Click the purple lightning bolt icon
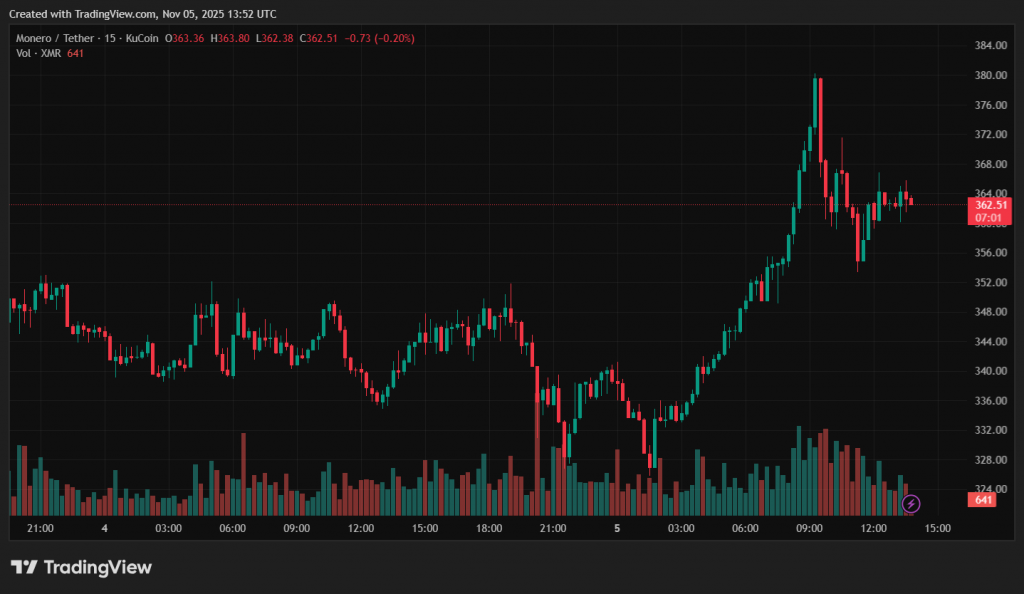The image size is (1024, 594). pyautogui.click(x=910, y=504)
